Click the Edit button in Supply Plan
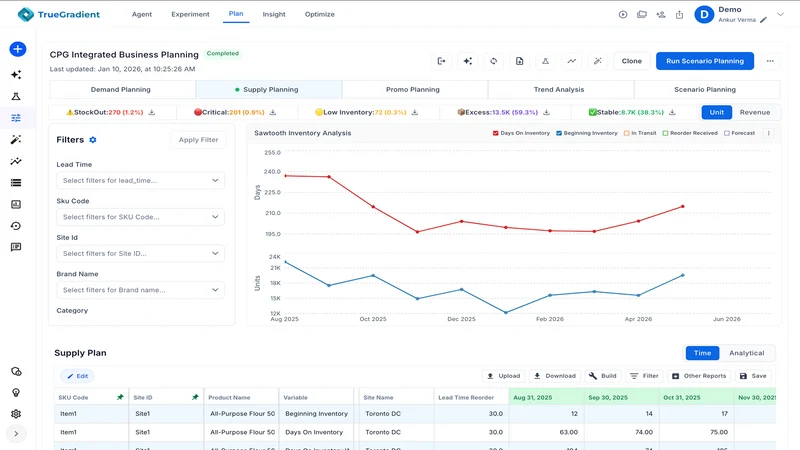This screenshot has height=450, width=800. (78, 376)
